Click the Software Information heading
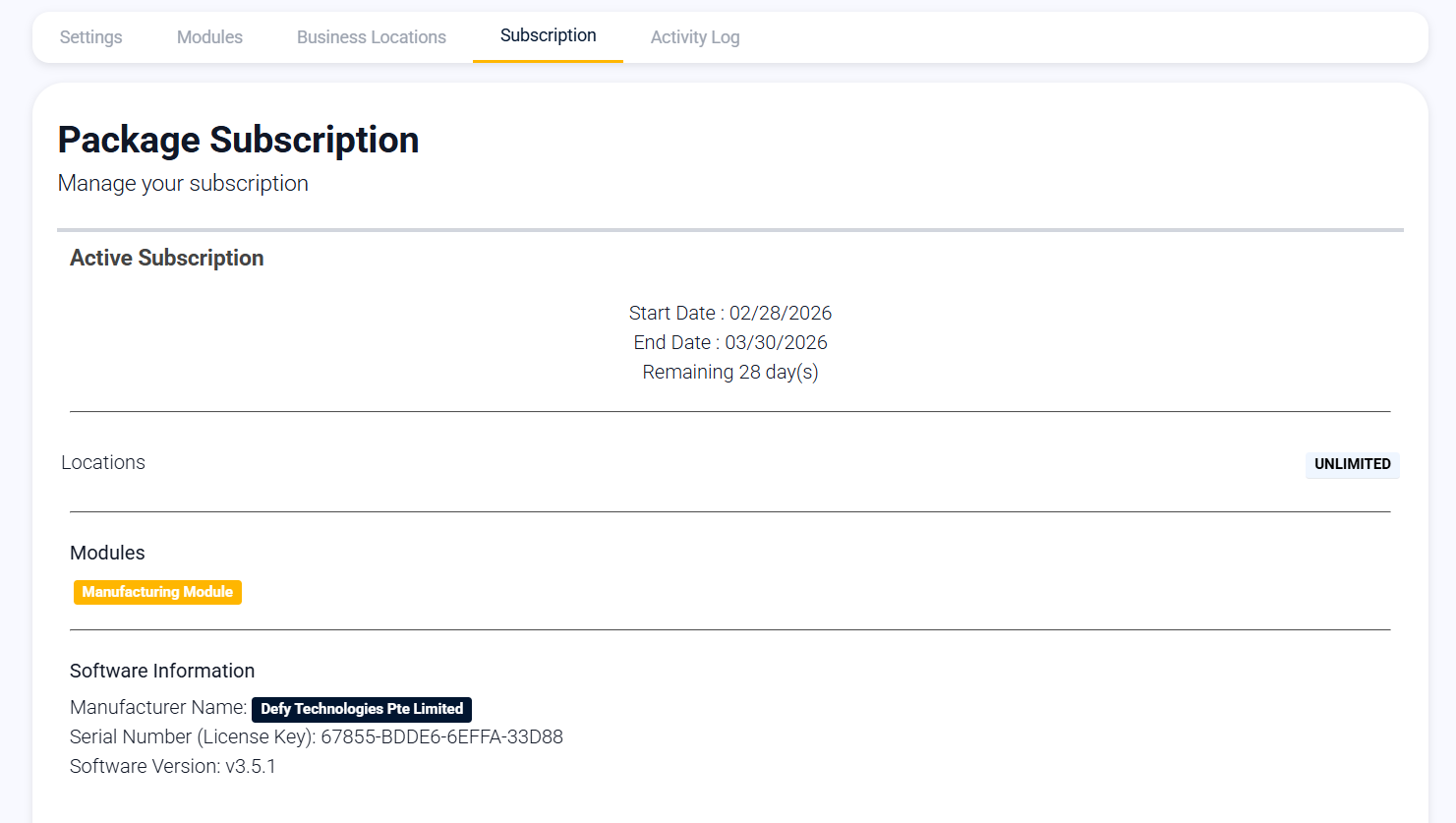This screenshot has height=823, width=1456. (x=162, y=671)
